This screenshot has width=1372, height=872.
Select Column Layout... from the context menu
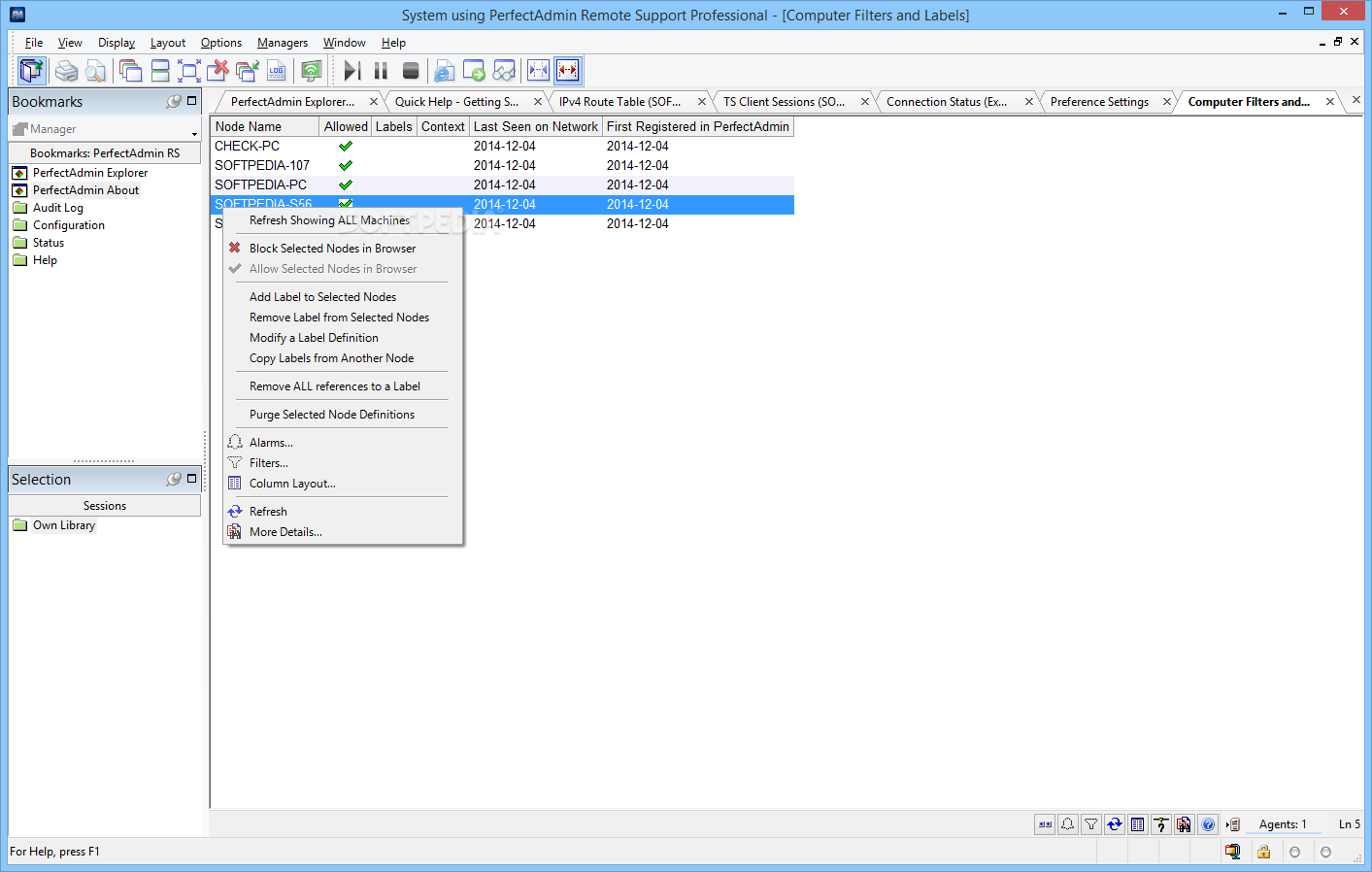(292, 484)
